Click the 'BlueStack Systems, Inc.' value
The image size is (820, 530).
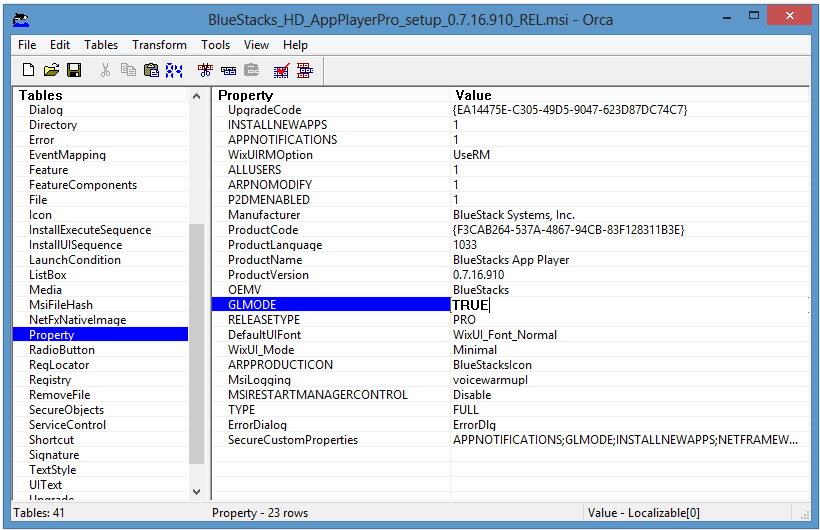pyautogui.click(x=514, y=215)
